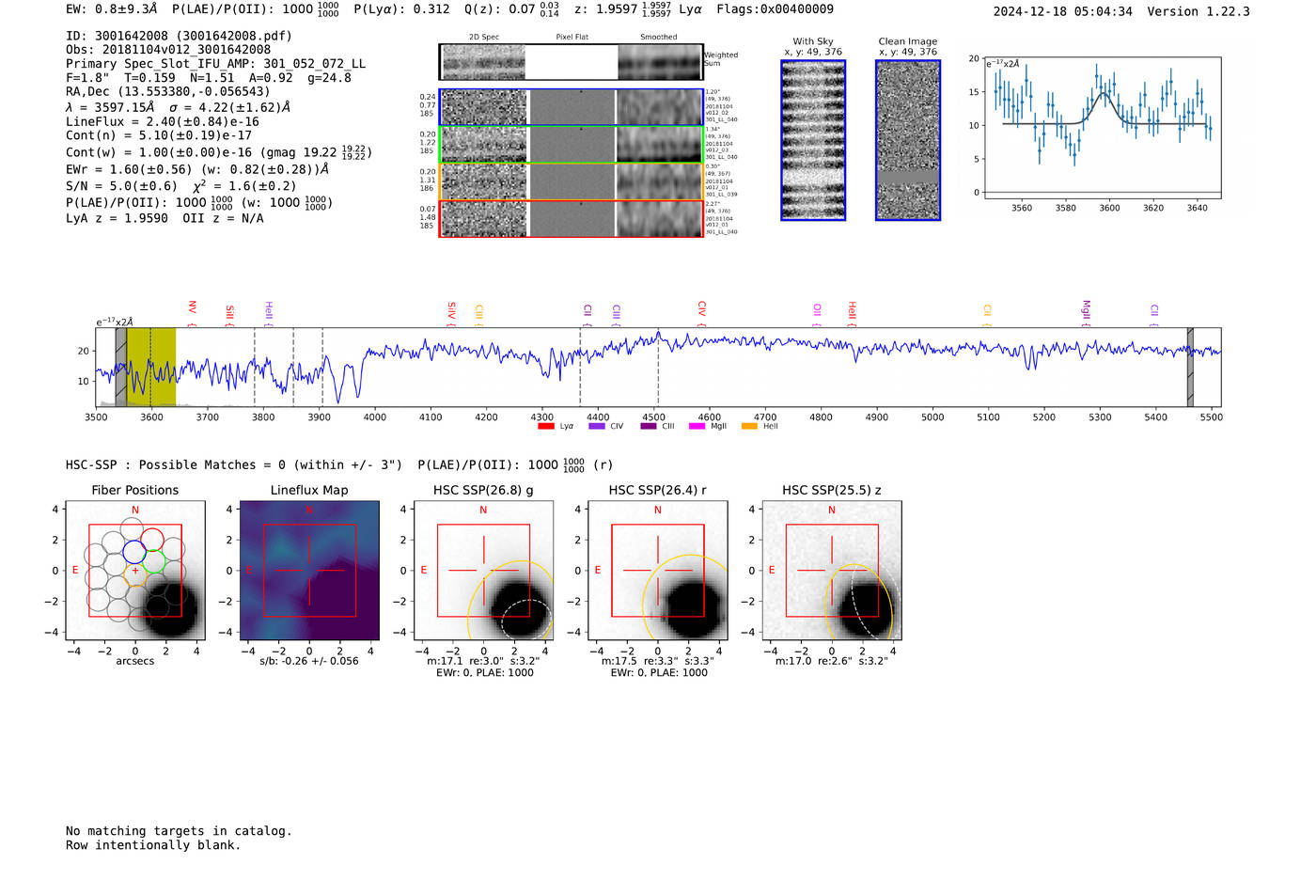
Task: Click the With Sky fiber image
Action: pos(813,140)
